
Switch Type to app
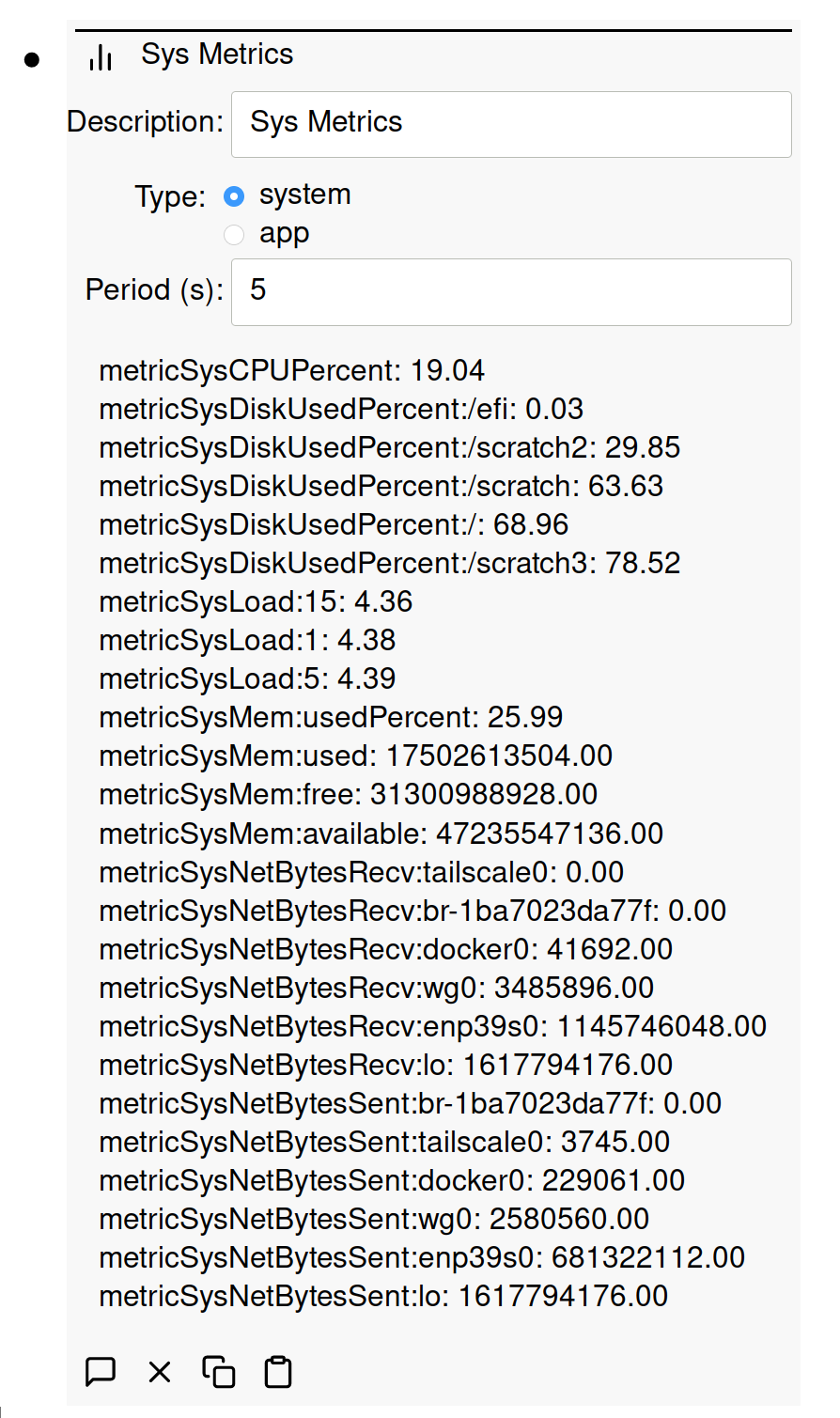[x=234, y=235]
